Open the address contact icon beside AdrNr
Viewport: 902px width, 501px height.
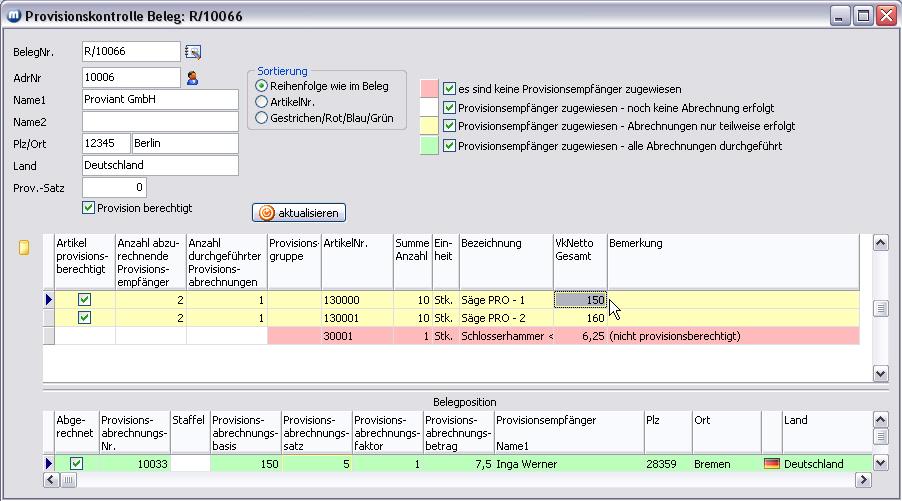pyautogui.click(x=194, y=76)
